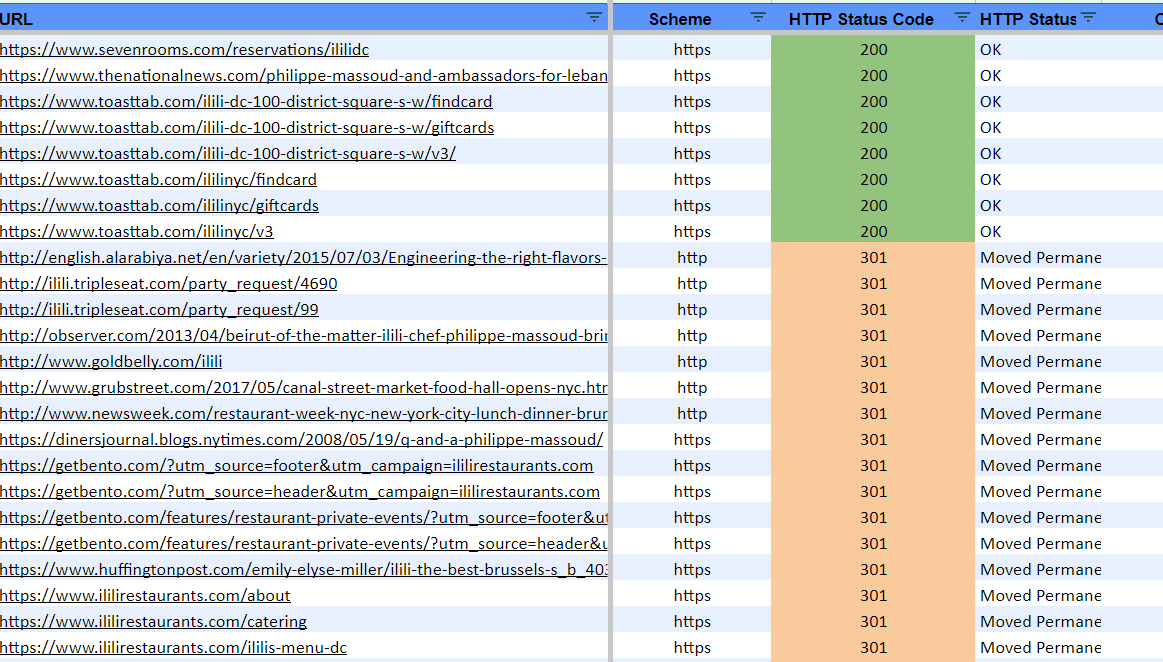Open the tripleseat party_request/4690 link
This screenshot has height=662, width=1163.
click(x=168, y=283)
